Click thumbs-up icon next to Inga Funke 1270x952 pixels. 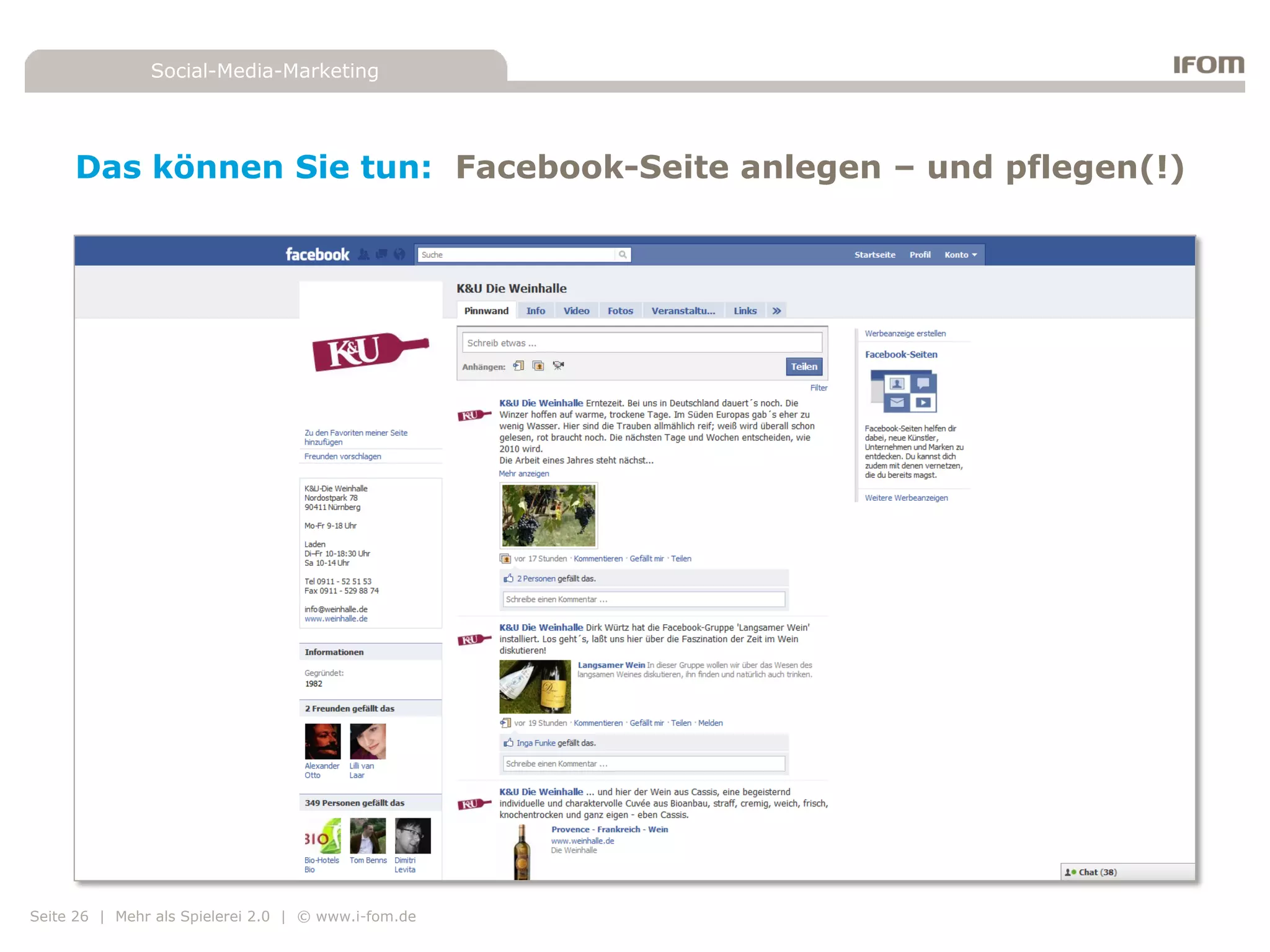click(x=508, y=743)
